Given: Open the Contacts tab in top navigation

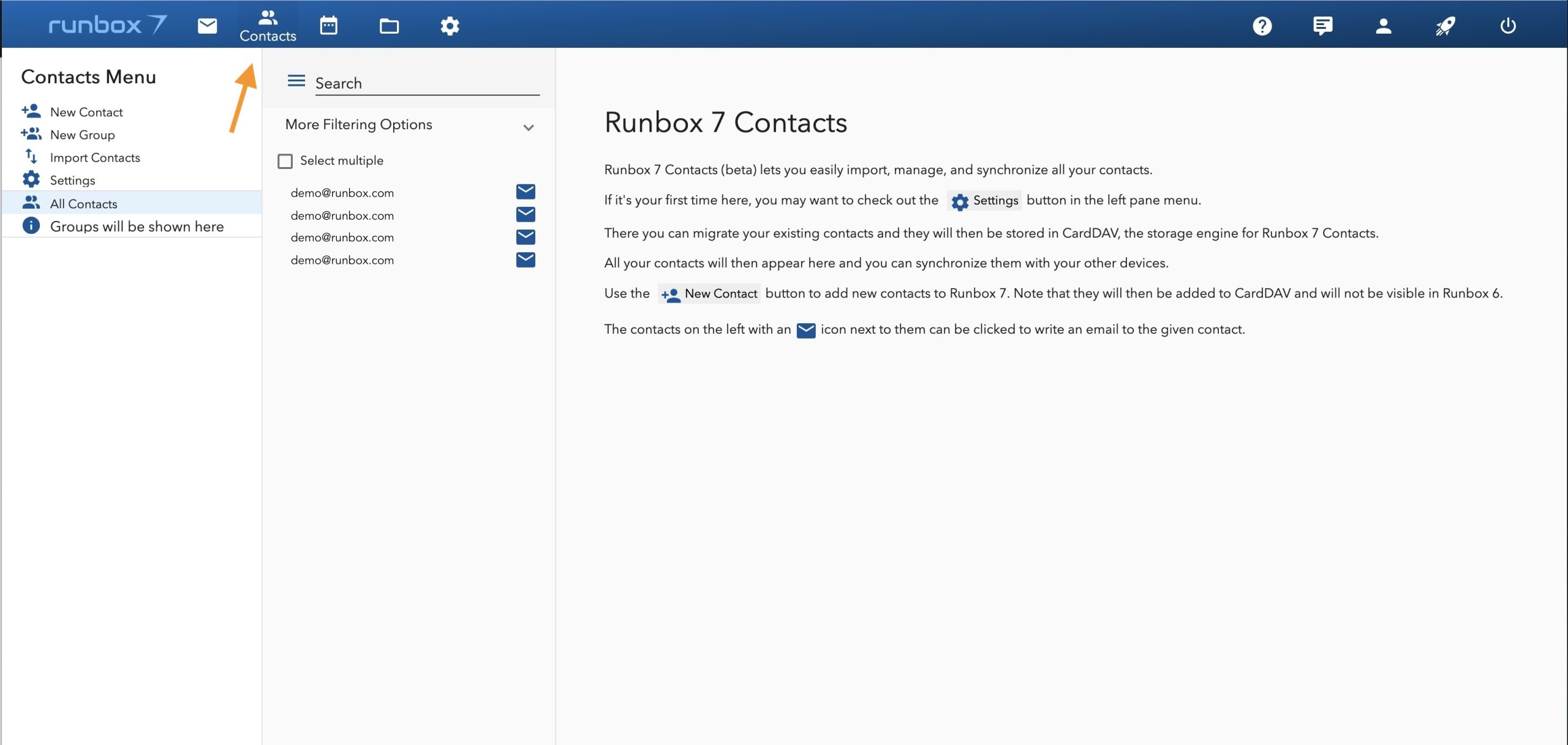Looking at the screenshot, I should 268,26.
